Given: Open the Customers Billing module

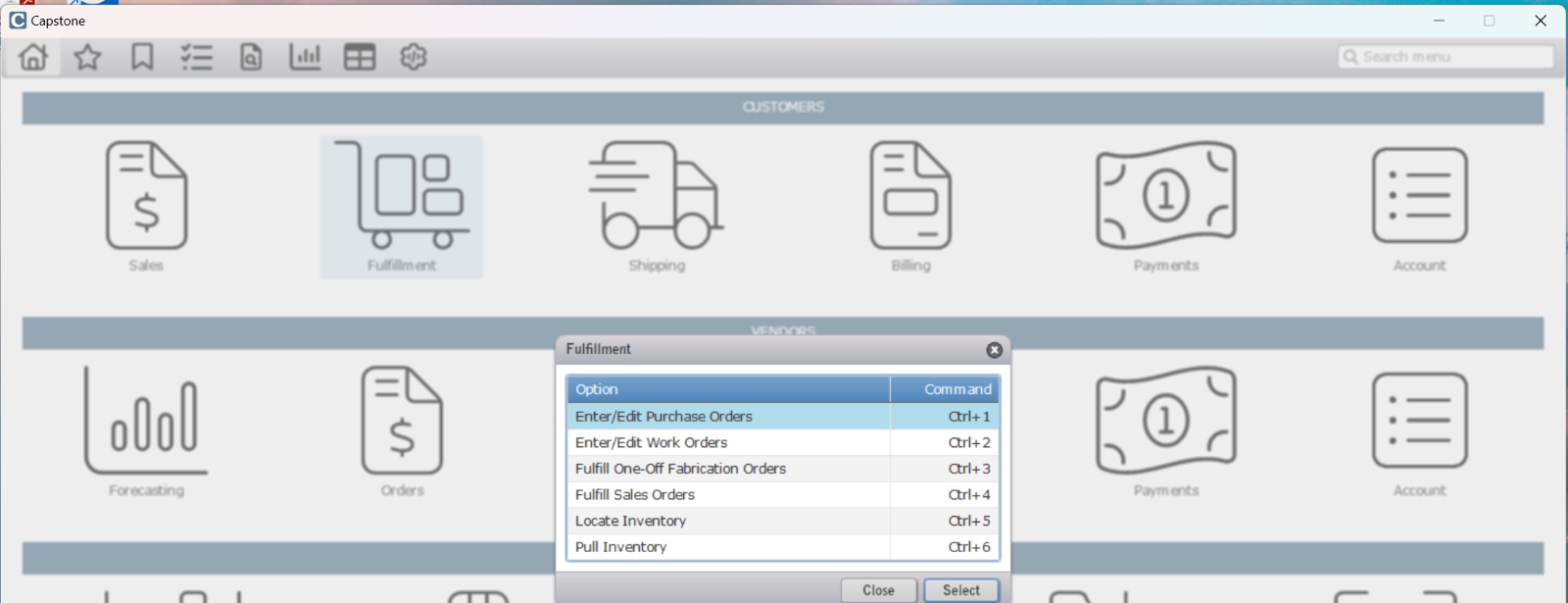Looking at the screenshot, I should coord(910,206).
